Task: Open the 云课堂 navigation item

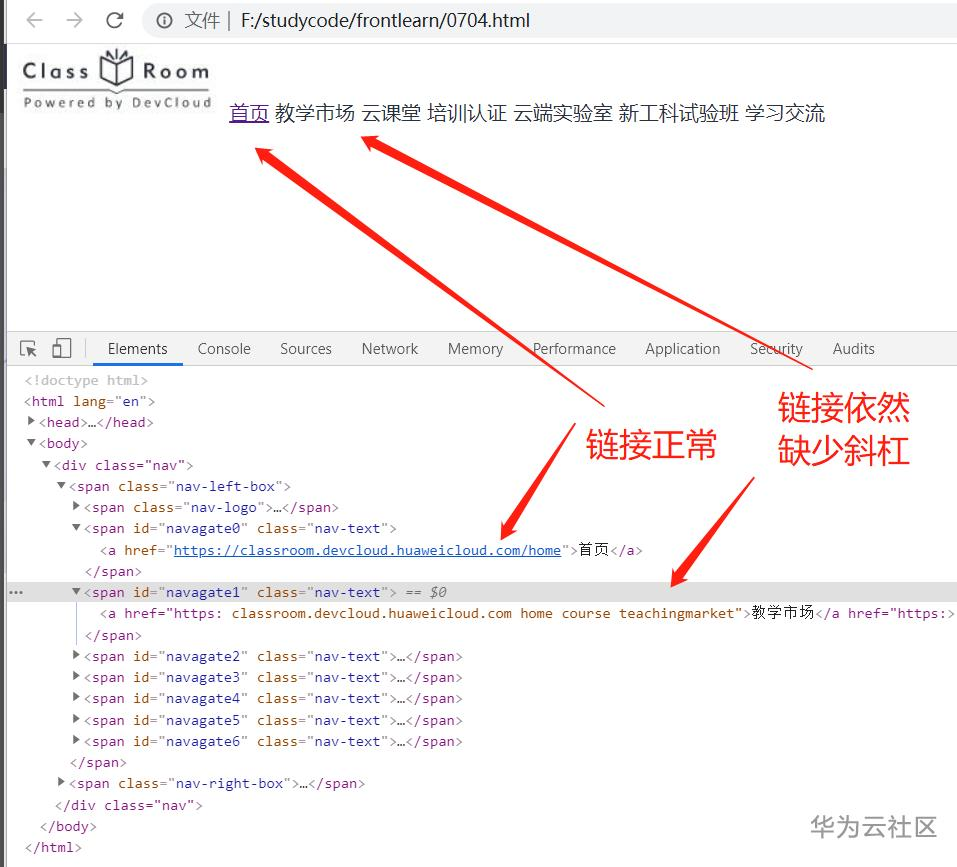Action: tap(391, 113)
